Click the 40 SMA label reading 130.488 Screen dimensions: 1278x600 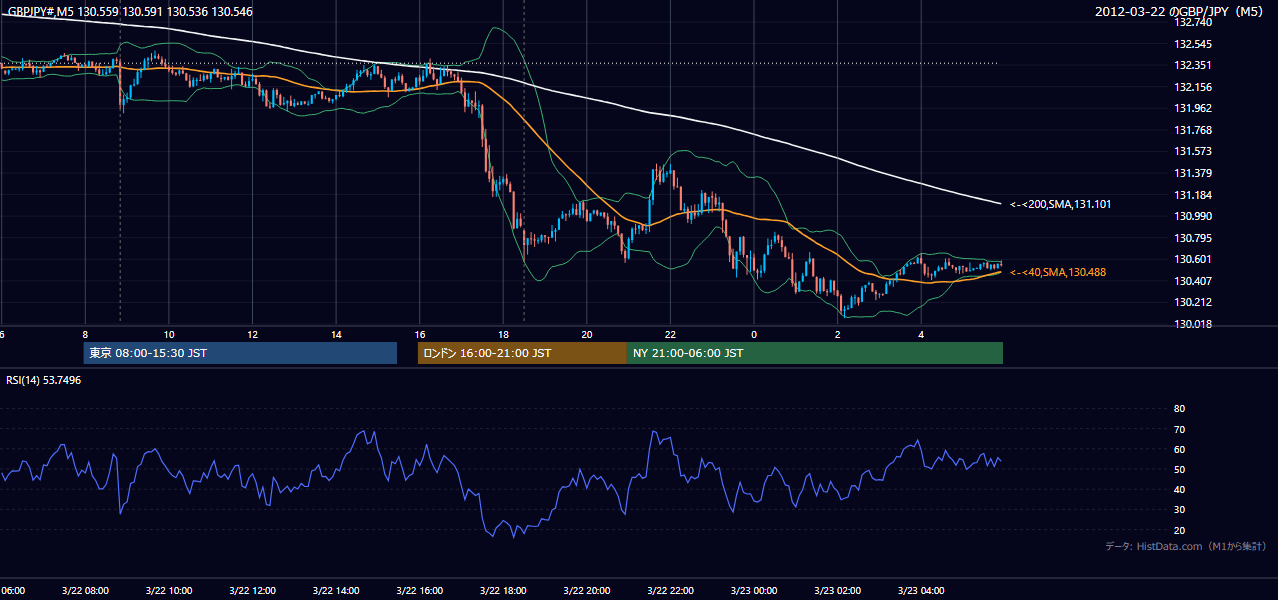[1058, 272]
